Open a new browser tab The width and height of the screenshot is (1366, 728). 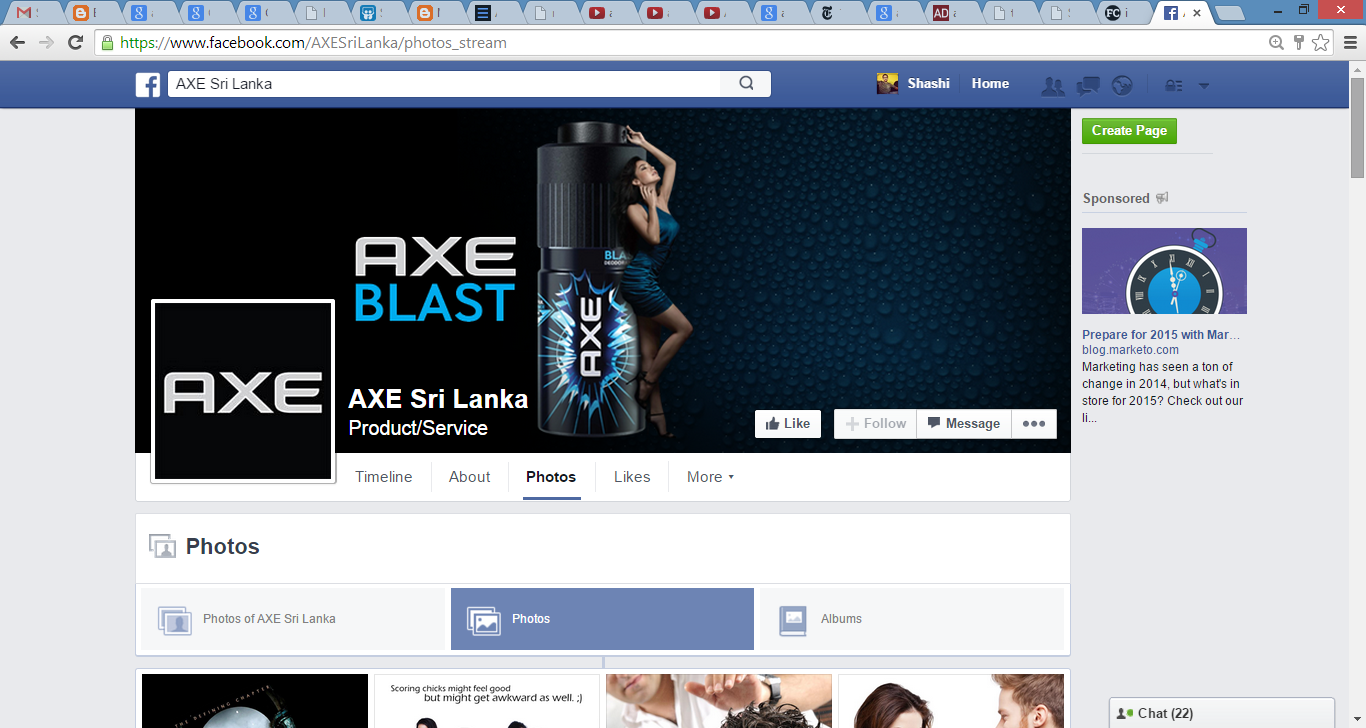click(1230, 13)
